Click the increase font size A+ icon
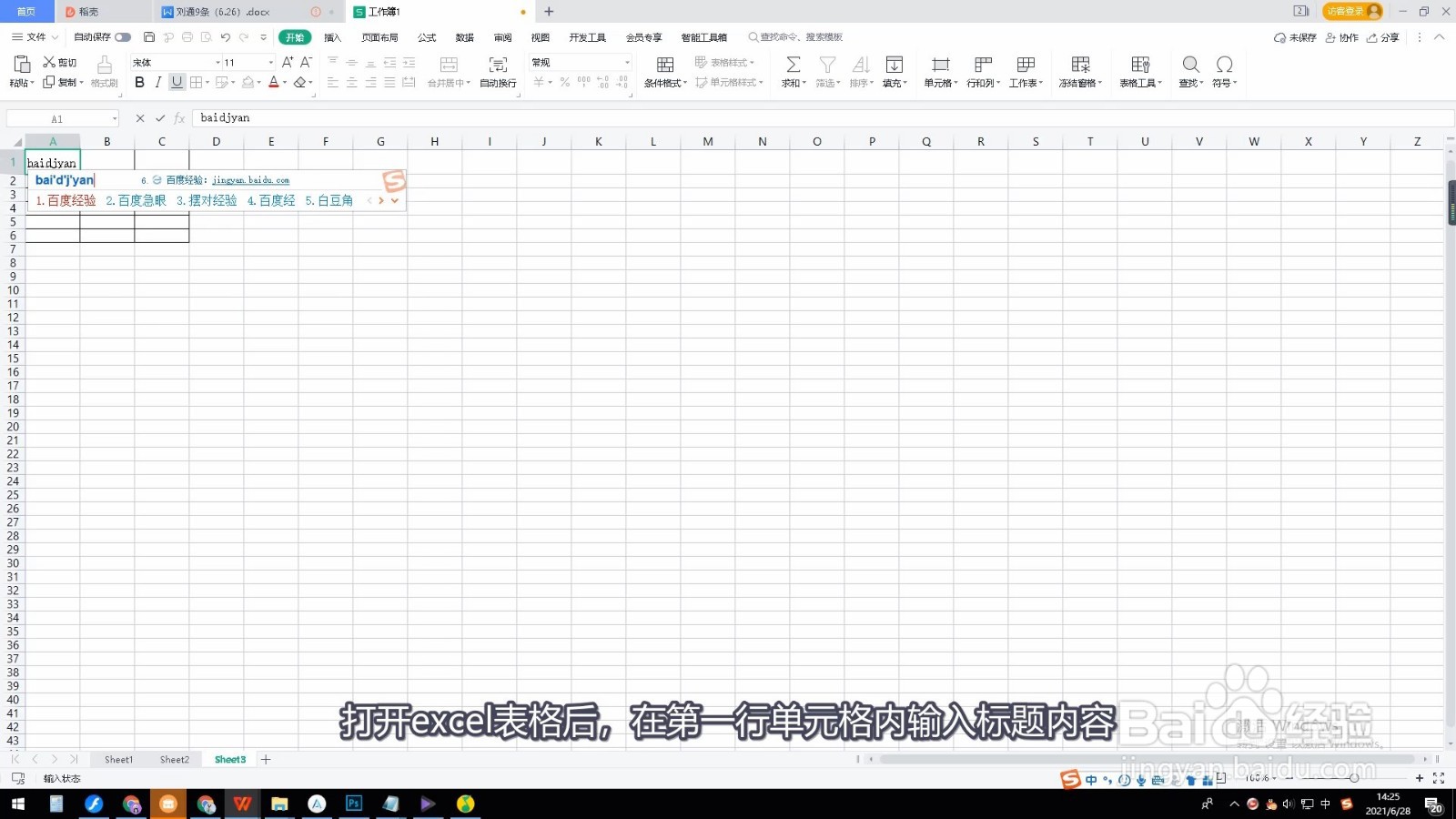1456x819 pixels. point(288,62)
